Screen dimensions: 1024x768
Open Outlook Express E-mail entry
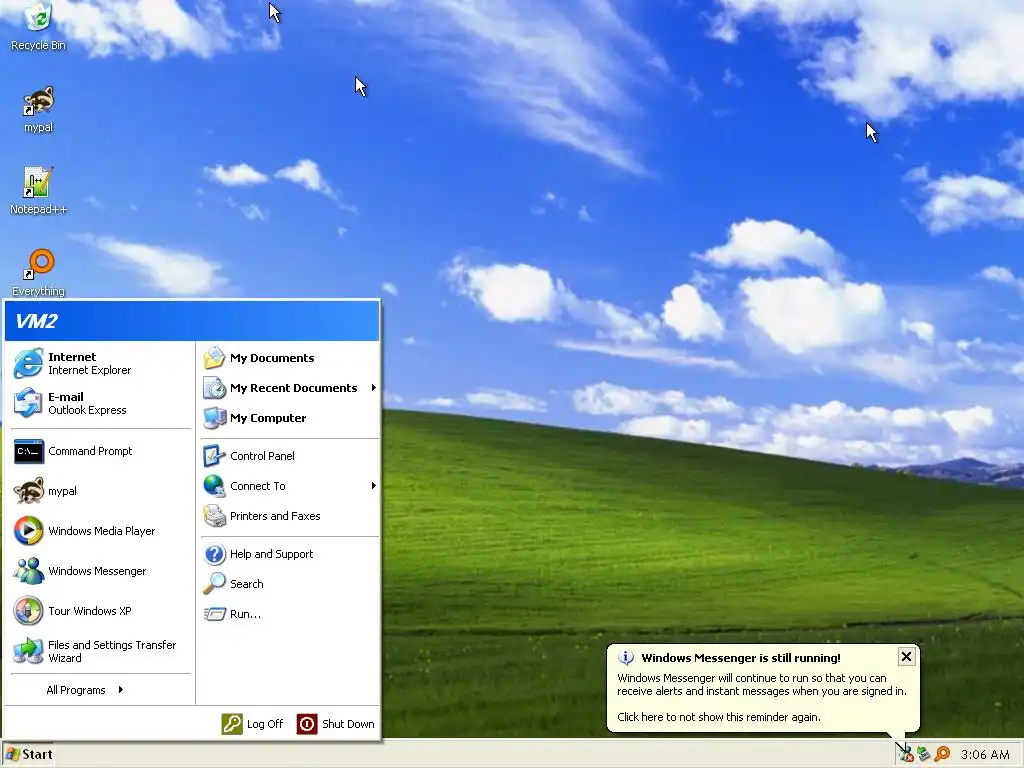(x=101, y=403)
